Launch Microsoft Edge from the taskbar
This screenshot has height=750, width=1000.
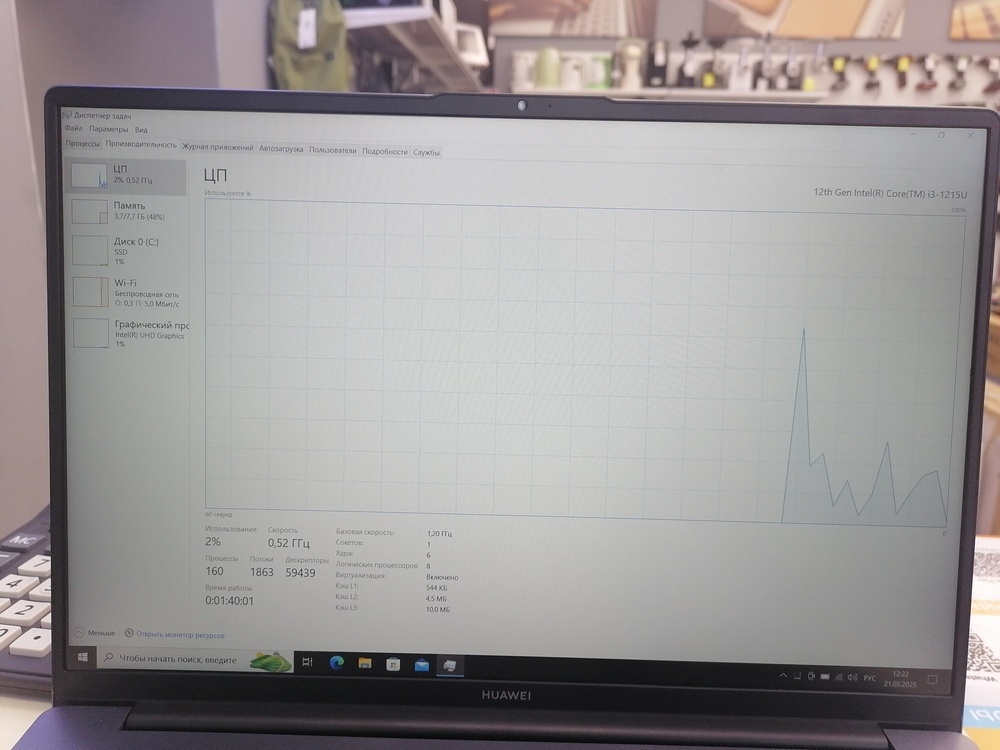(x=337, y=663)
